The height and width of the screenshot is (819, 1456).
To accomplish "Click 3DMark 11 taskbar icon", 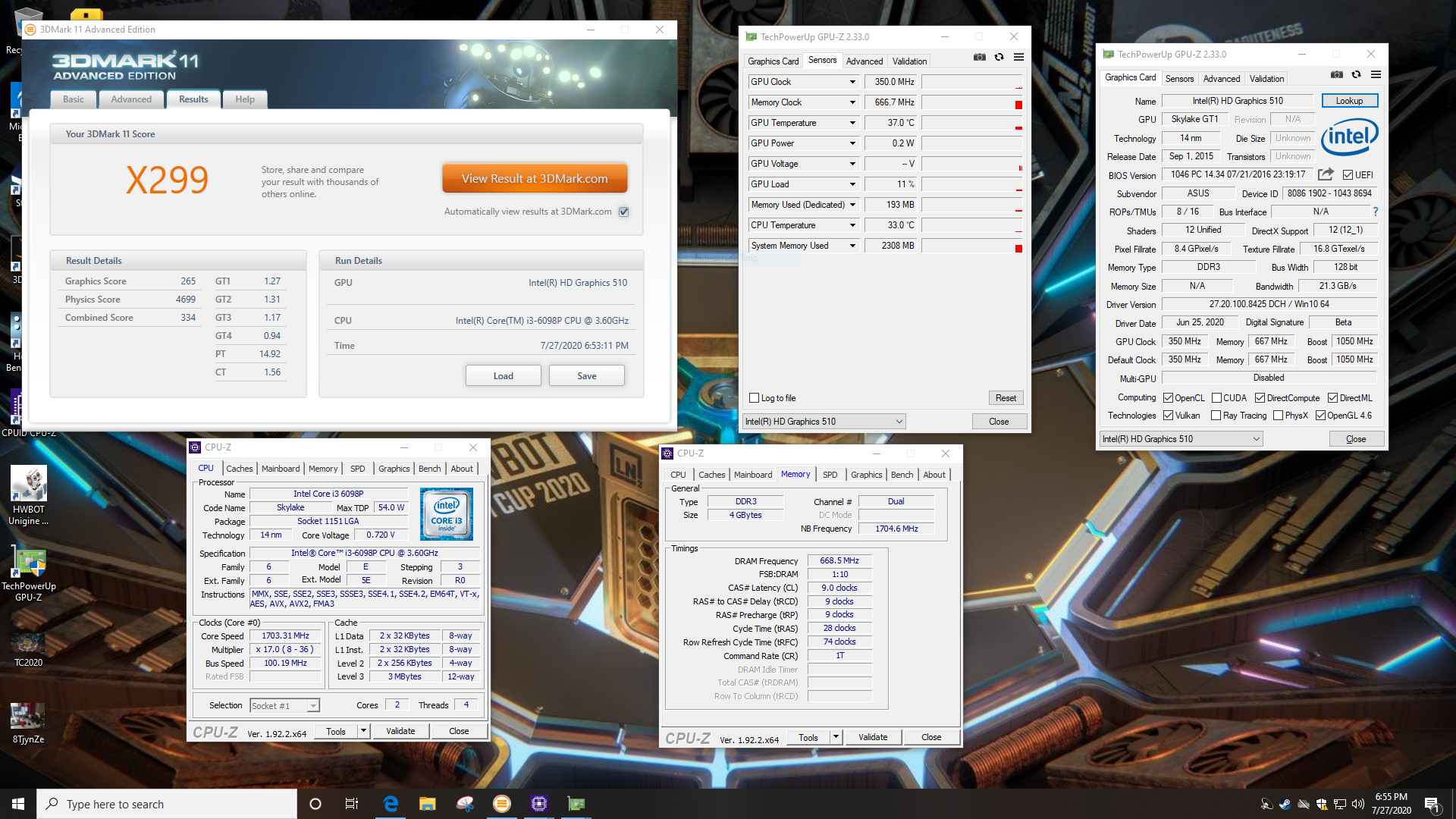I will [502, 804].
